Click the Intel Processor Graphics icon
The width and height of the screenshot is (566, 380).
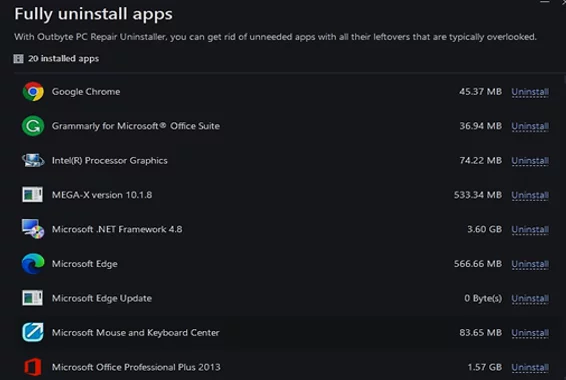33,160
